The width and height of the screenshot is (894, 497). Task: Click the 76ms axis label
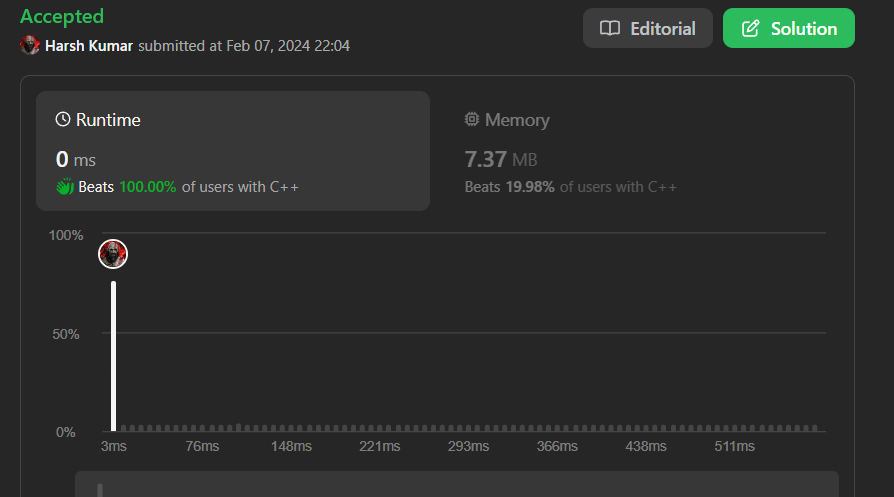point(202,446)
